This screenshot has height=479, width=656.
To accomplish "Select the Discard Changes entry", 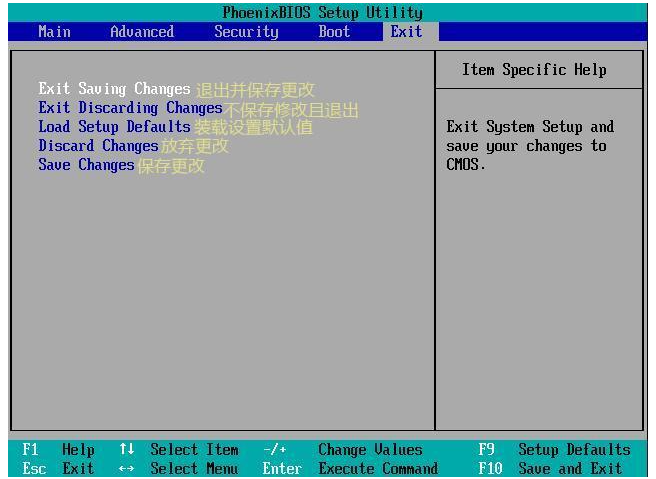I will [98, 146].
